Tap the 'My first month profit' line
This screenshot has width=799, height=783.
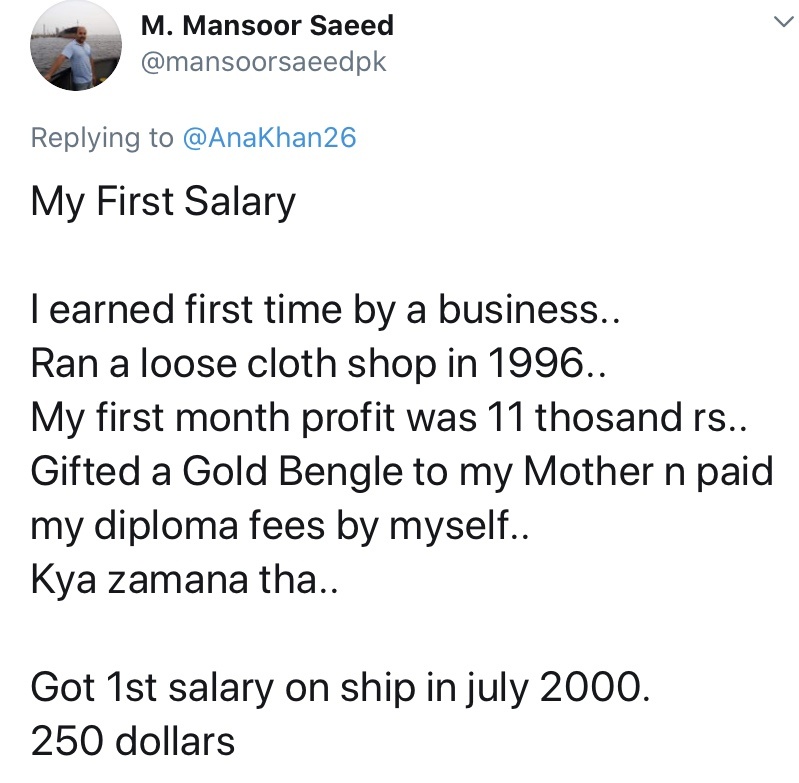click(x=389, y=418)
